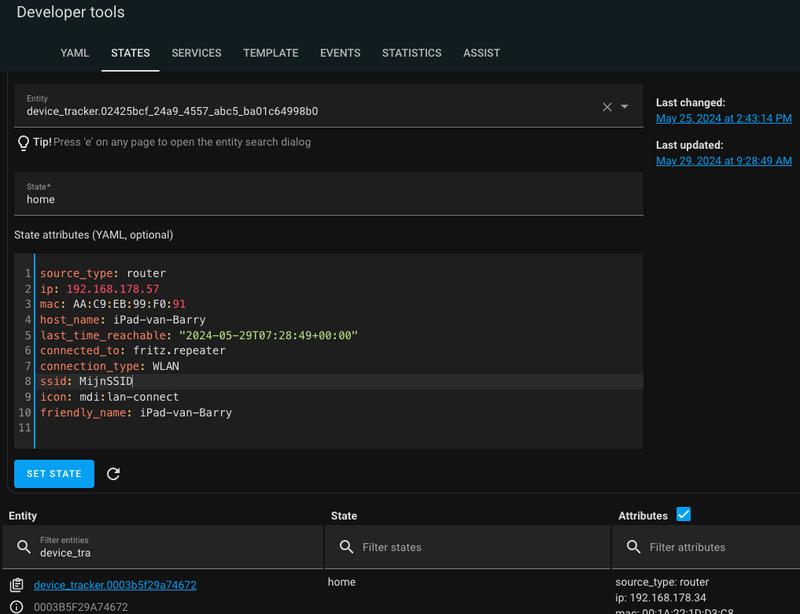The image size is (800, 614).
Task: Select the Events tab
Action: tap(340, 53)
